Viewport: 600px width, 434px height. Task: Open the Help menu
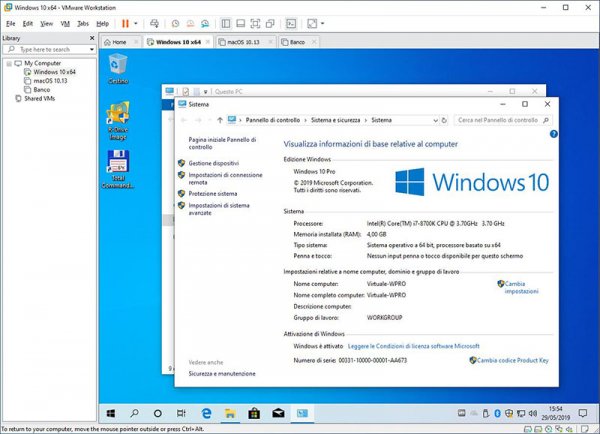point(102,24)
